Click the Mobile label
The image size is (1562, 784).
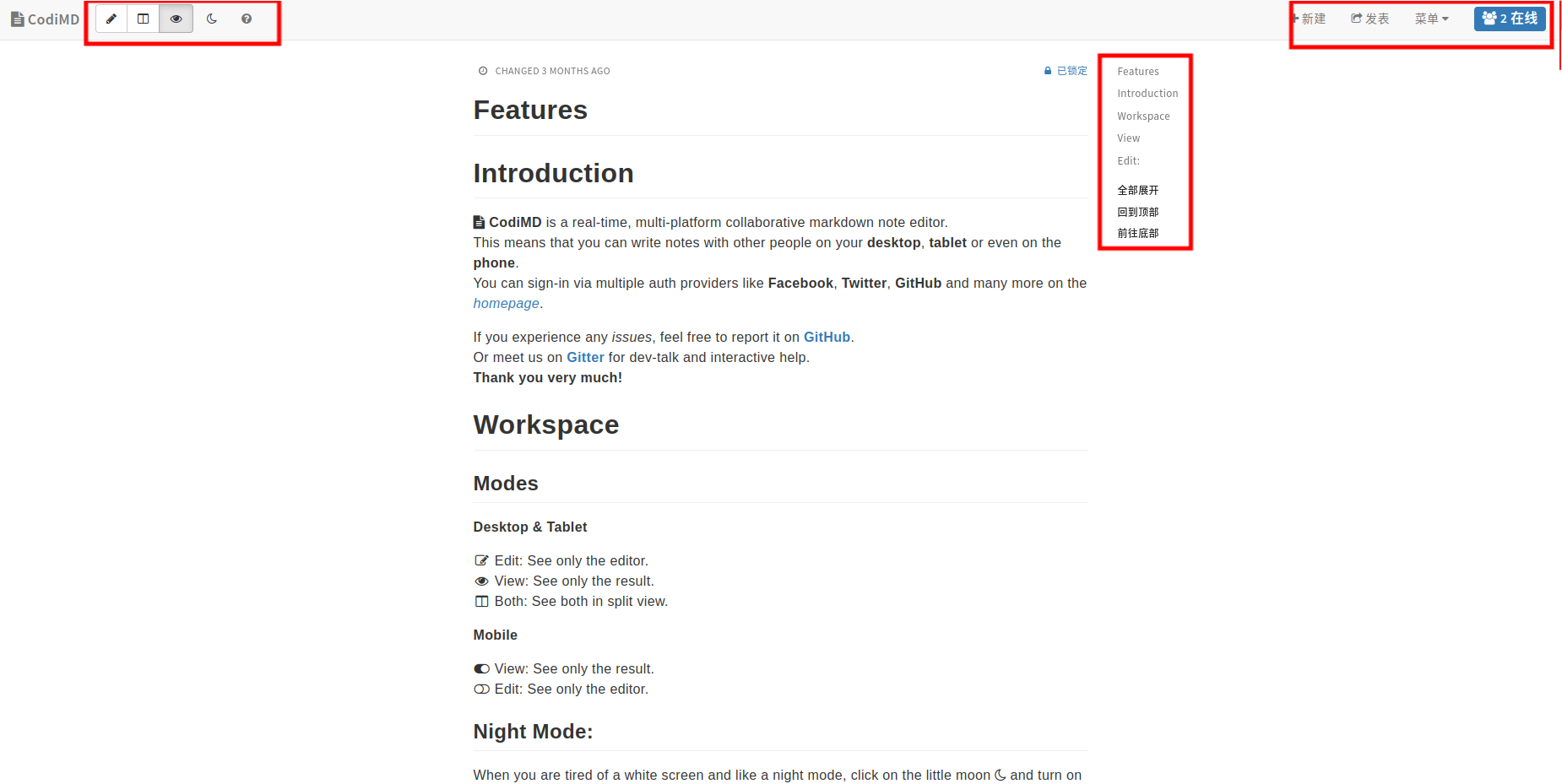pos(495,635)
